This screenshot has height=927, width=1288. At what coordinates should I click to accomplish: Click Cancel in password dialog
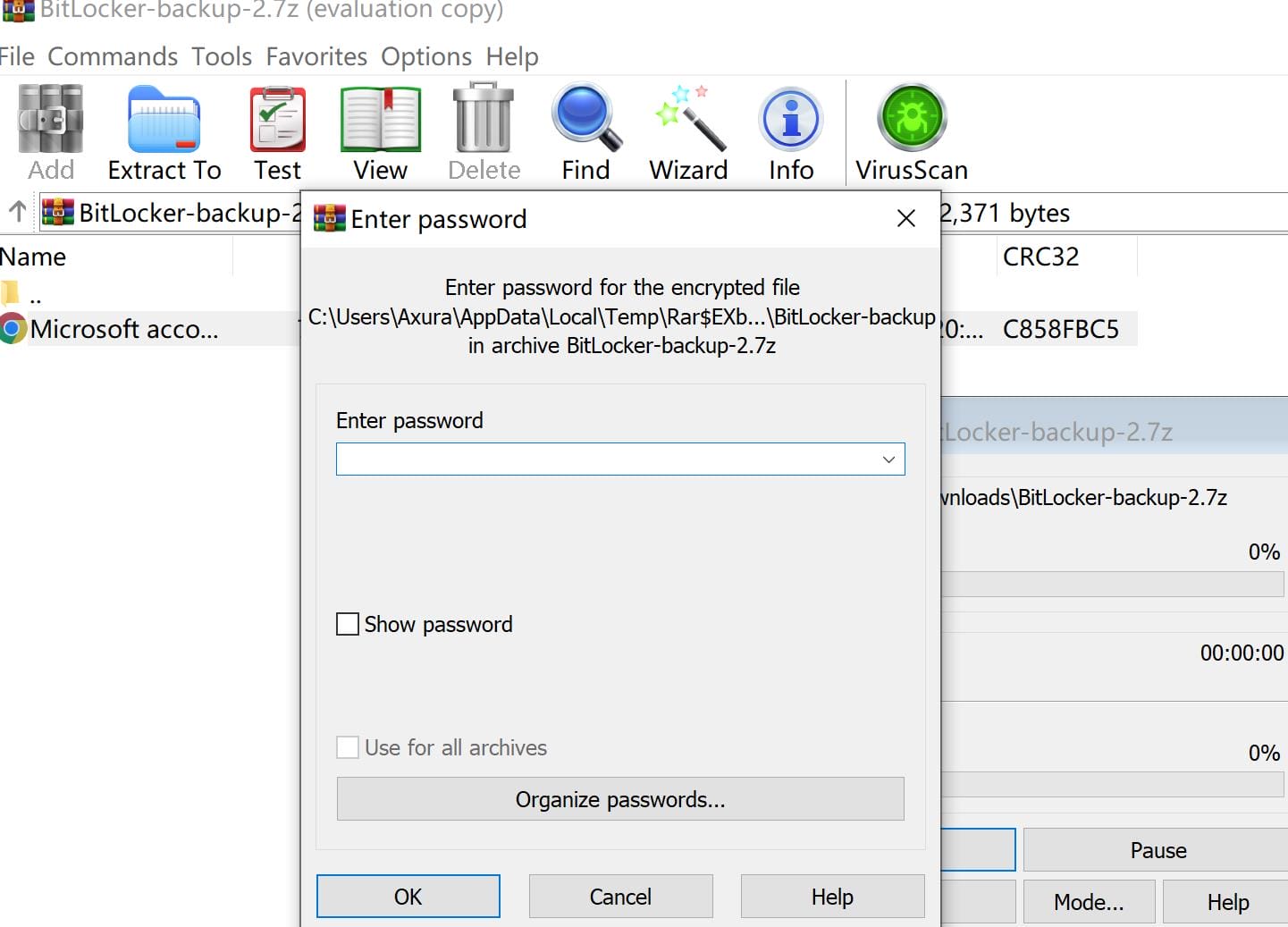621,897
